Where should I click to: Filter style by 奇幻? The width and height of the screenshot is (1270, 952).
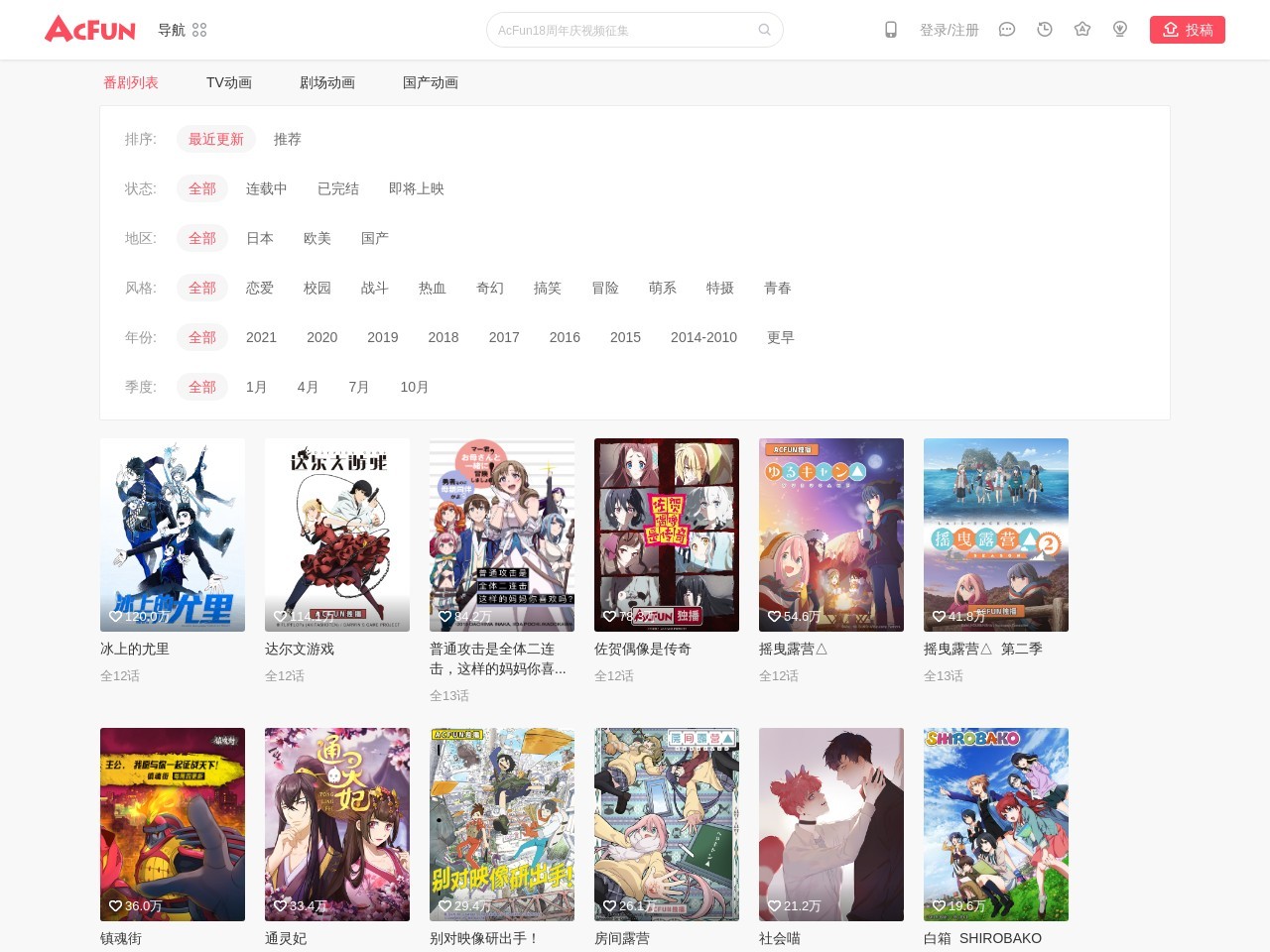coord(490,288)
